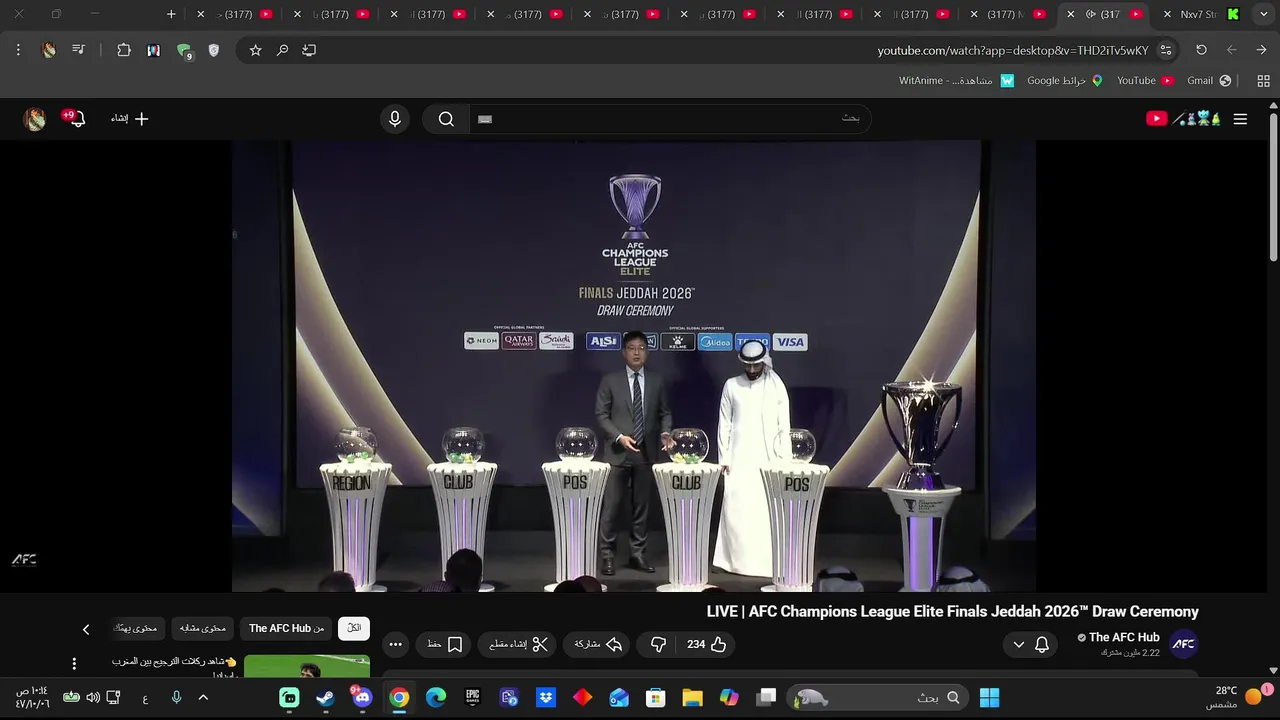Select the محتوى مشابه chip
Image resolution: width=1280 pixels, height=720 pixels.
pyautogui.click(x=203, y=628)
